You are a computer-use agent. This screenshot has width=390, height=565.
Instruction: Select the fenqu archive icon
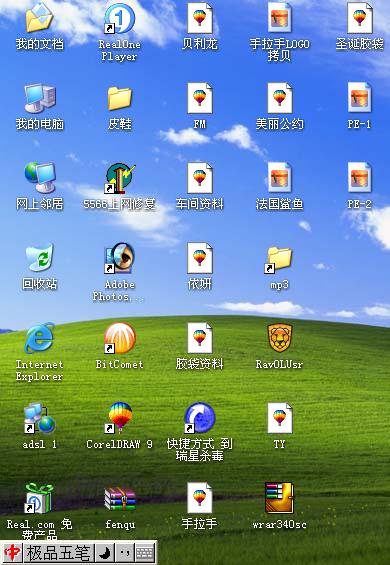(x=120, y=499)
